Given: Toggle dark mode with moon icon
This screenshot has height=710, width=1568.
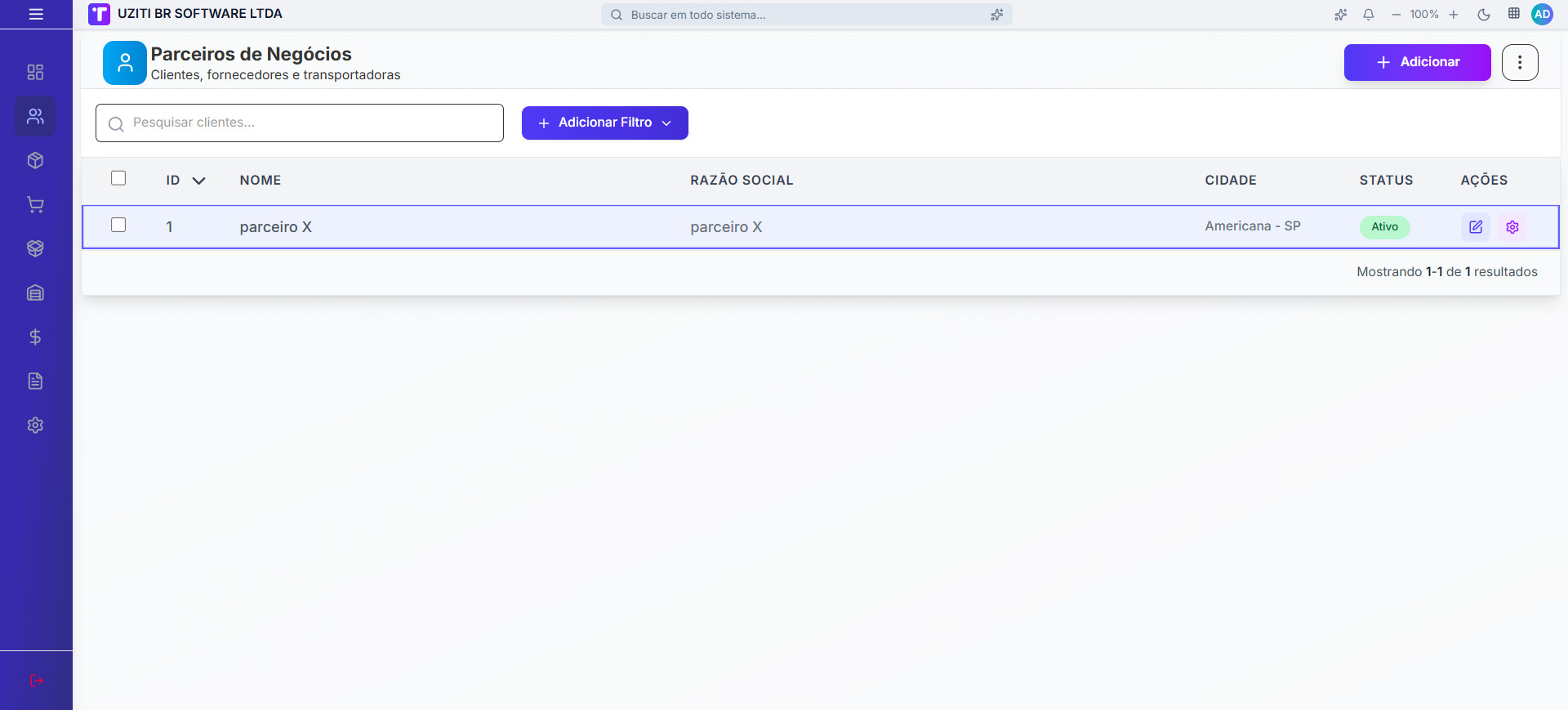Looking at the screenshot, I should tap(1484, 15).
